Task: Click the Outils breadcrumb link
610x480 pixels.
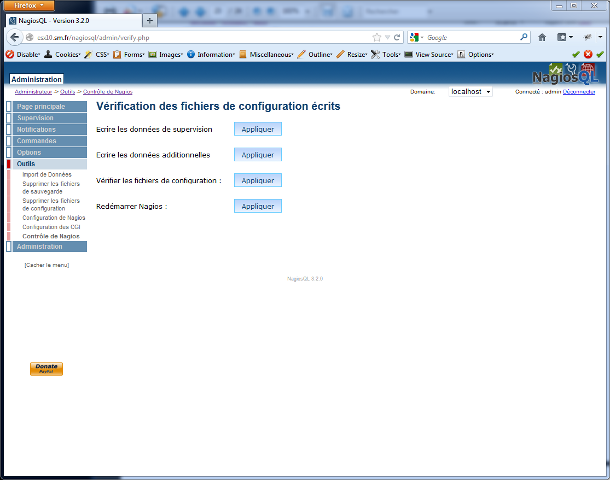Action: [x=67, y=92]
